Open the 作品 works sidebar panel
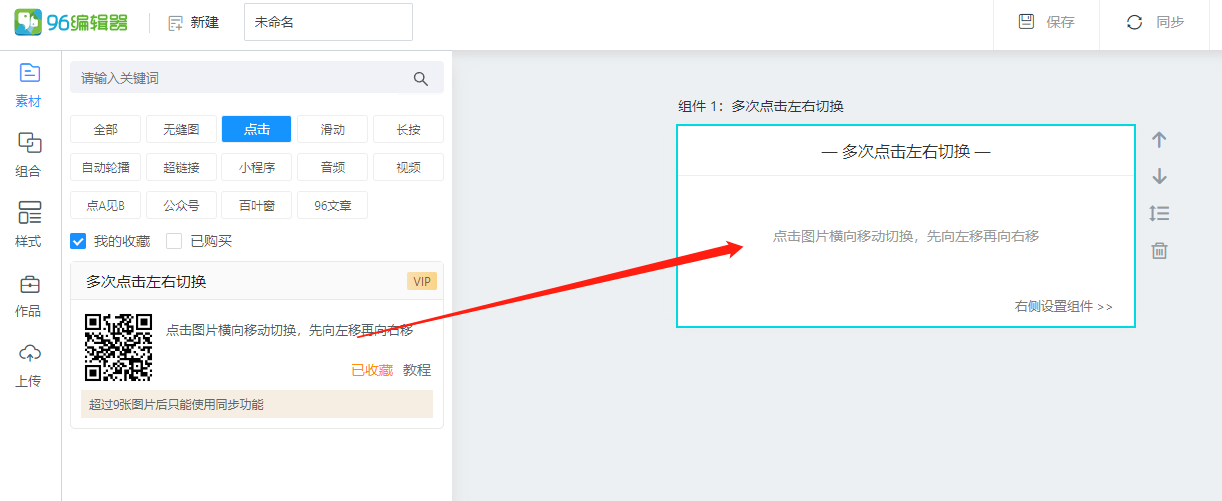This screenshot has width=1222, height=501. pyautogui.click(x=30, y=294)
